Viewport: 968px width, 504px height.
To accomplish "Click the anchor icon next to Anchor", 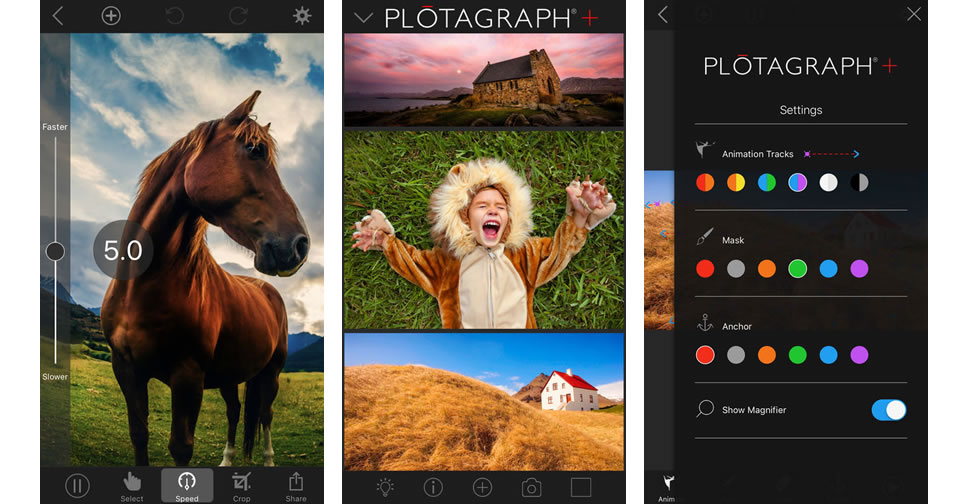I will coord(705,323).
